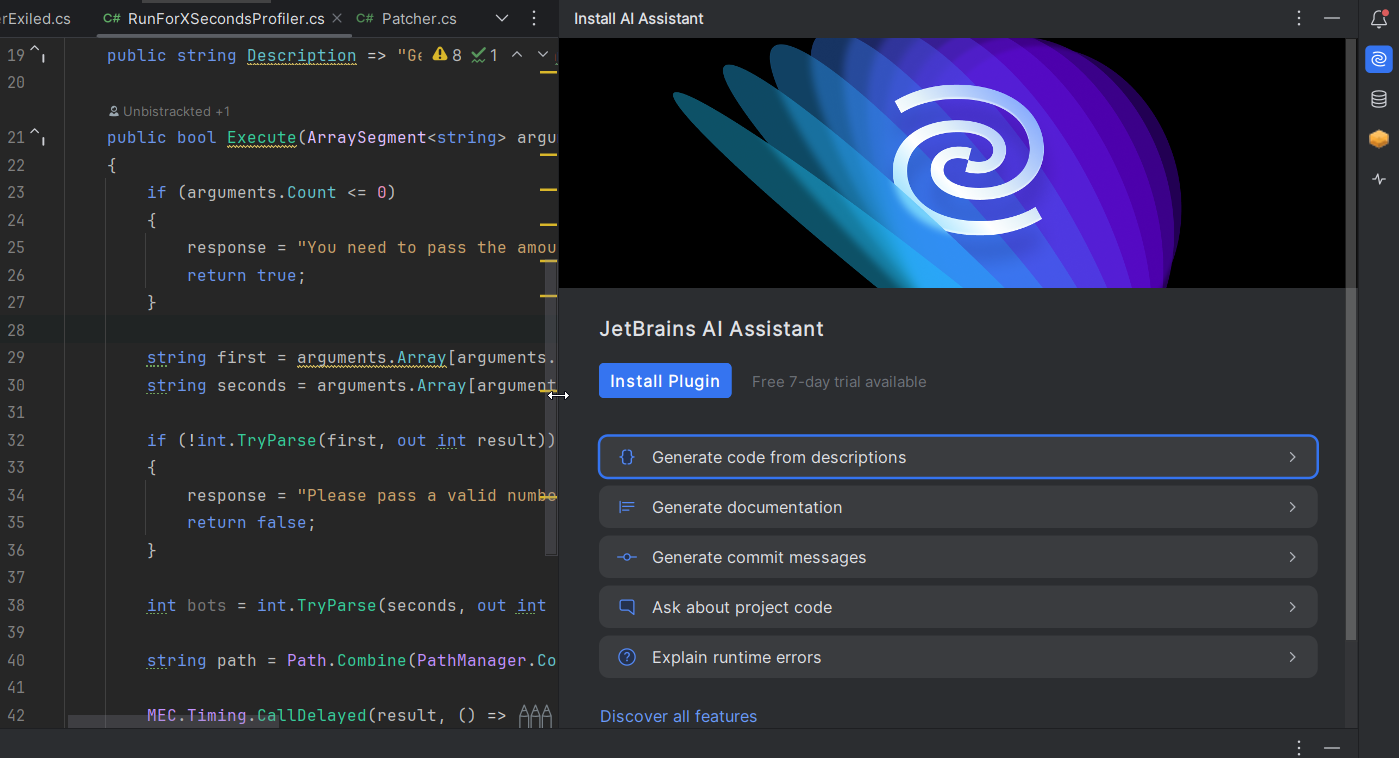
Task: Select Explain runtime errors item
Action: [x=958, y=657]
